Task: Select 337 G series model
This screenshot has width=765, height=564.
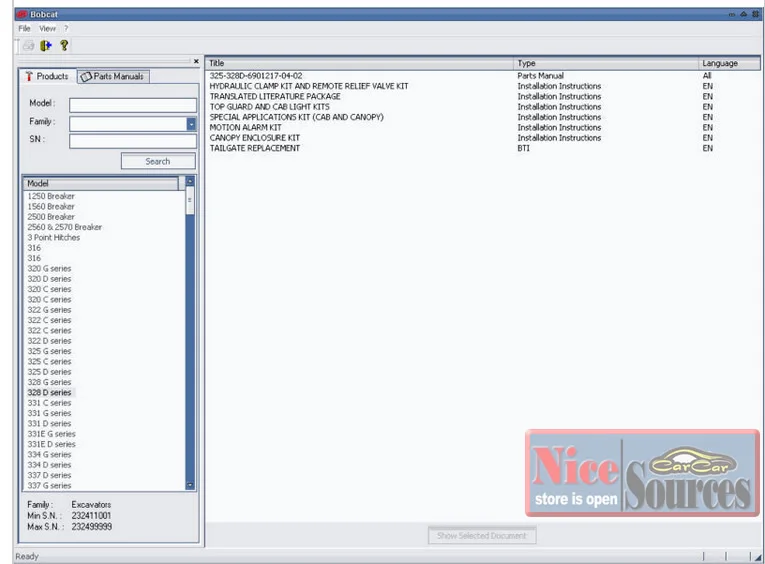Action: click(49, 485)
